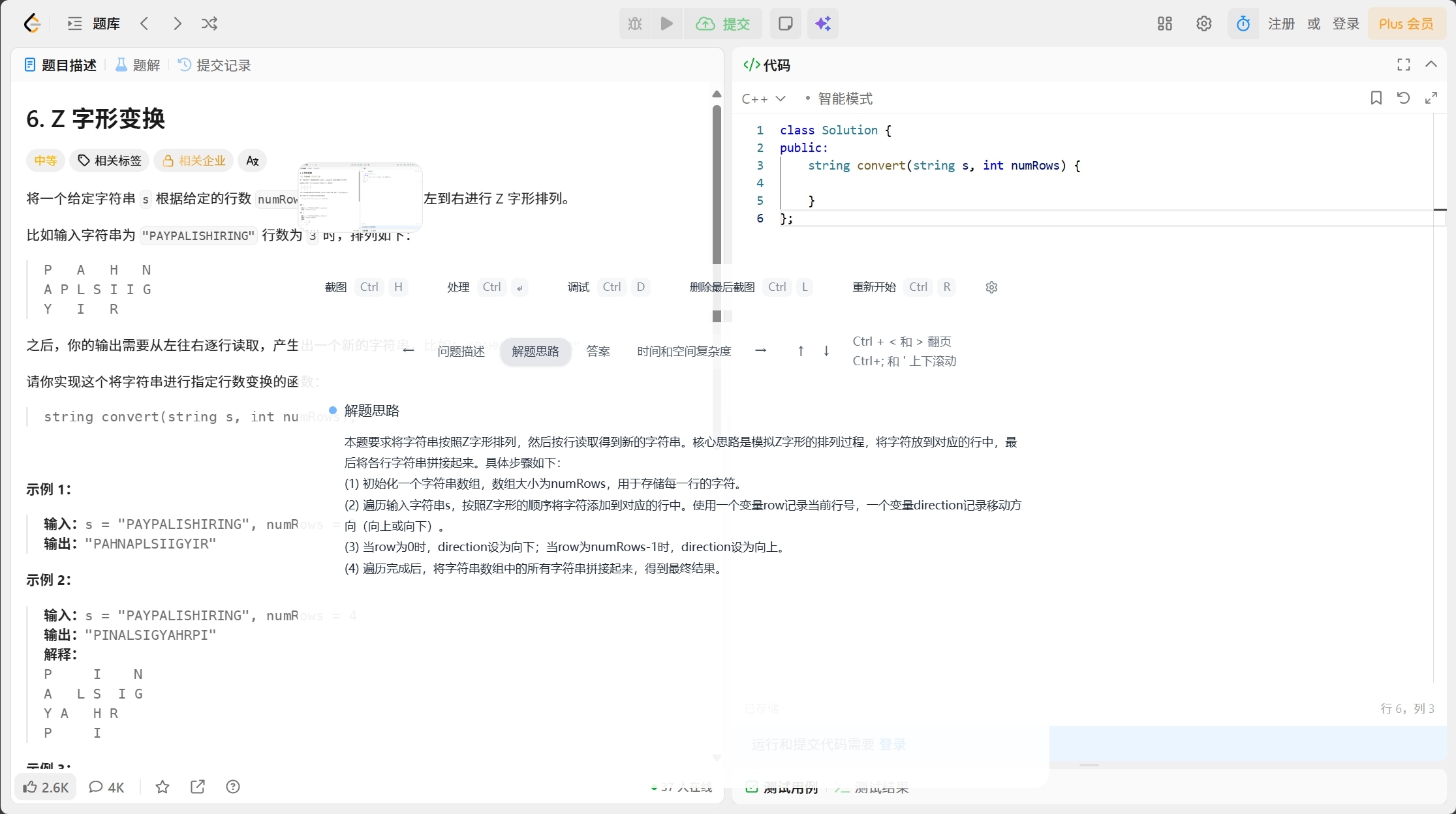Bookmark the current code snippet
Image resolution: width=1456 pixels, height=814 pixels.
tap(1375, 98)
